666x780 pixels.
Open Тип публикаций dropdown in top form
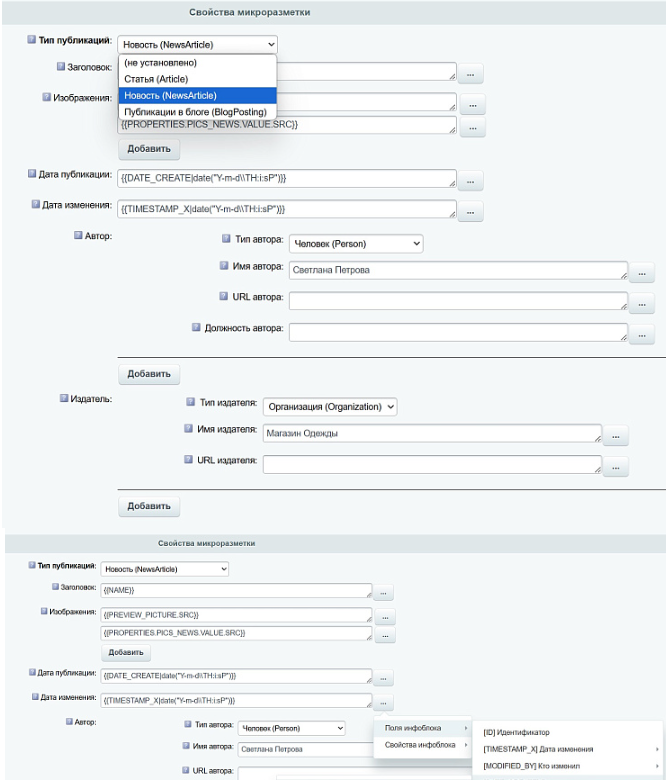[197, 44]
